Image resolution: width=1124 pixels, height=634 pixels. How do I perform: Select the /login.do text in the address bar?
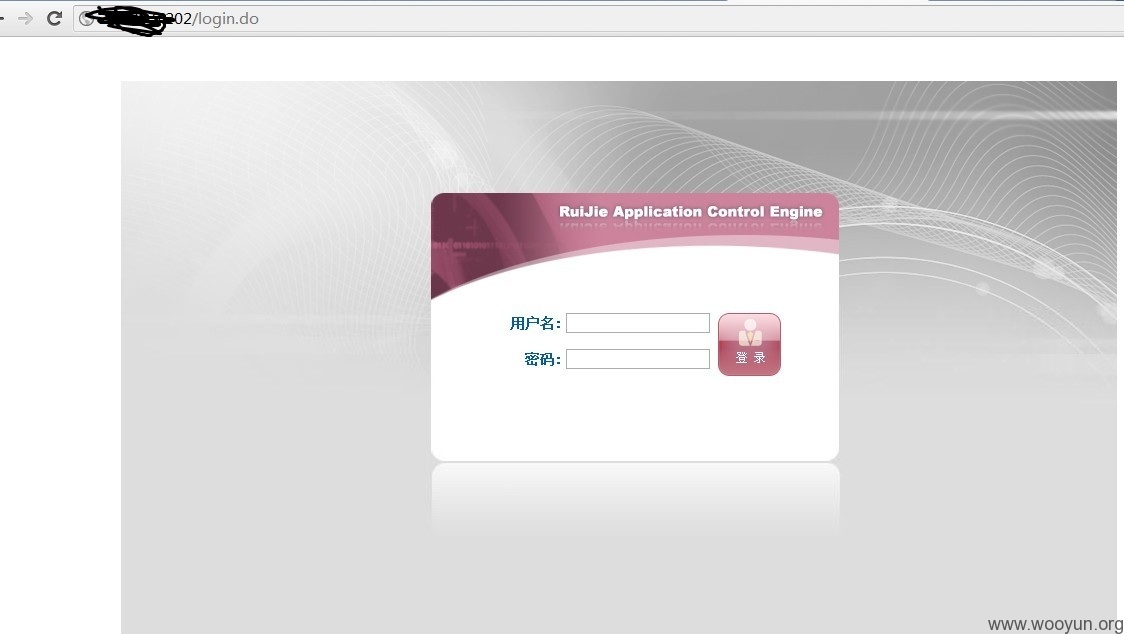(225, 19)
